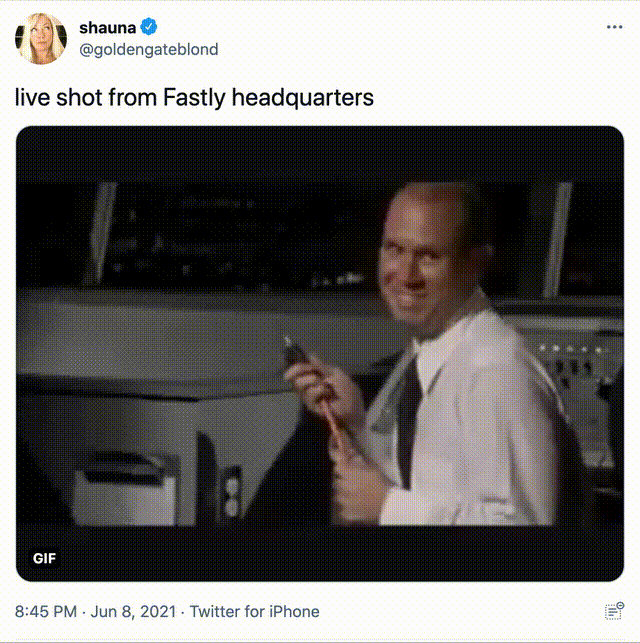Open the 8:45 PM timestamp link
The width and height of the screenshot is (640, 643).
coord(46,611)
